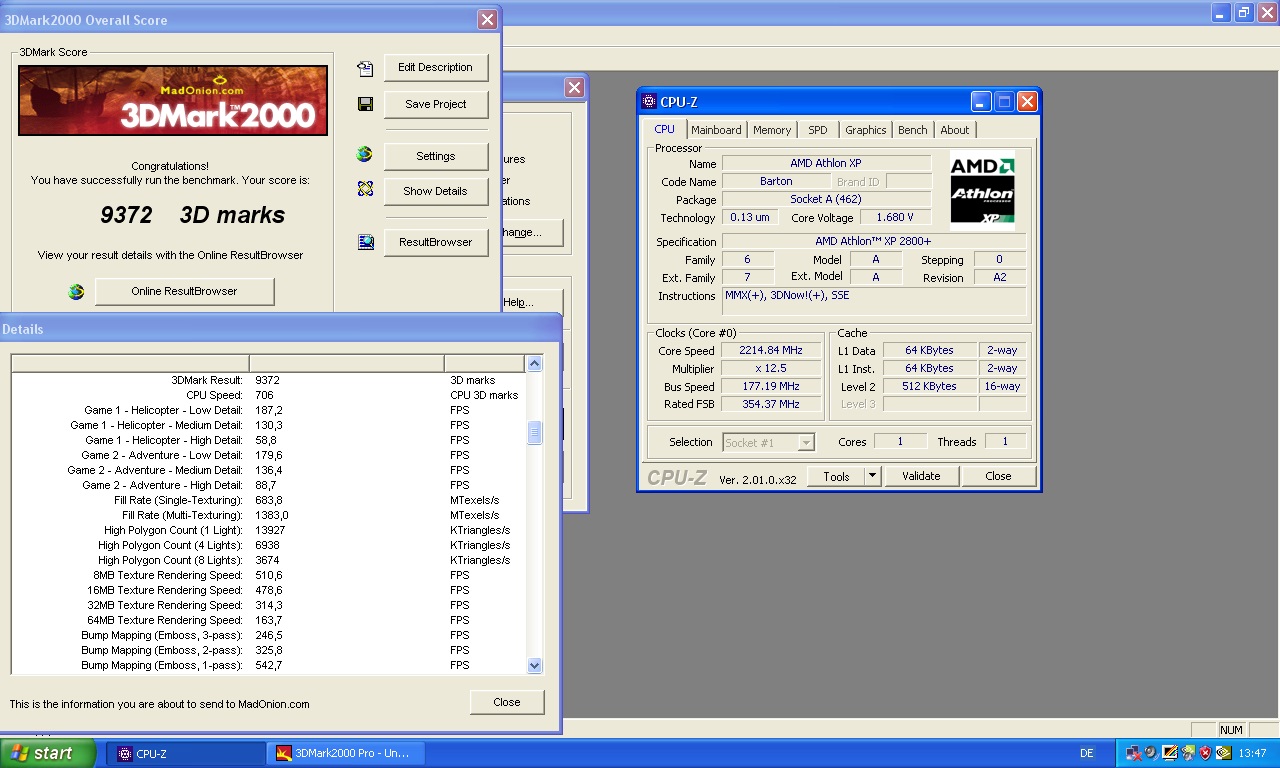The image size is (1280, 768).
Task: Click the notepad icon beside Edit Description
Action: pyautogui.click(x=365, y=68)
